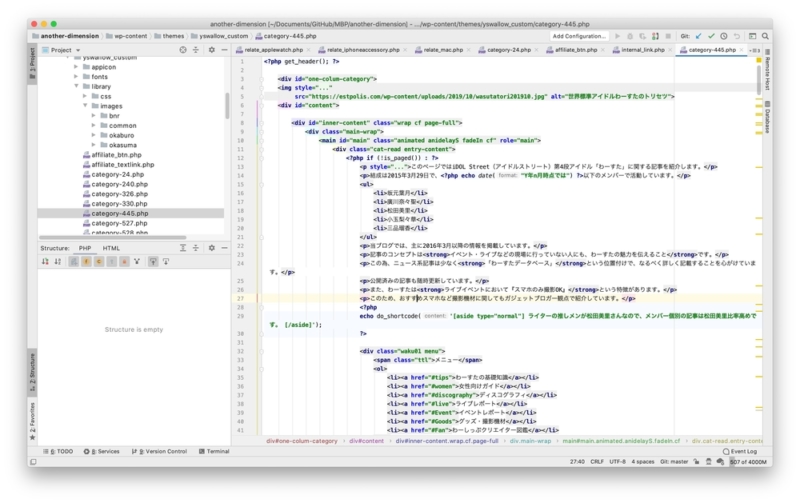
Task: Click Git Commit green checkmark icon
Action: pos(711,36)
